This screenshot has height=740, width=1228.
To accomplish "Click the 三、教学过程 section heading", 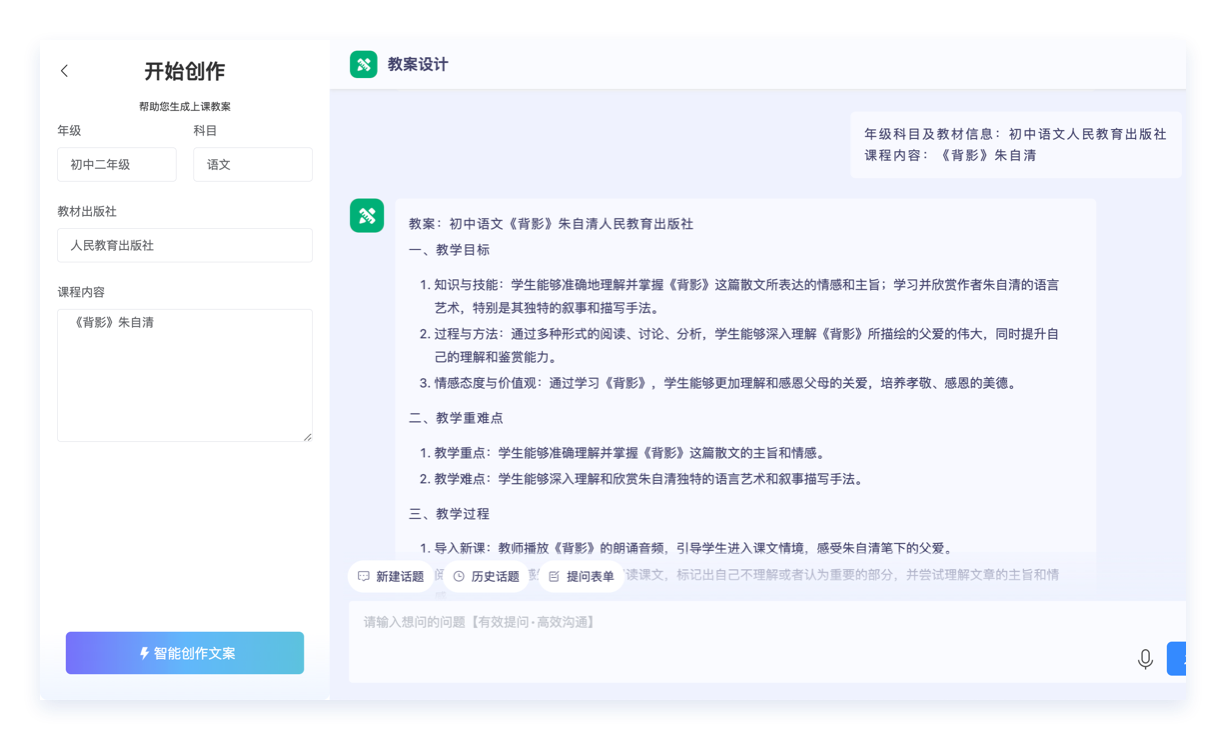I will 449,514.
